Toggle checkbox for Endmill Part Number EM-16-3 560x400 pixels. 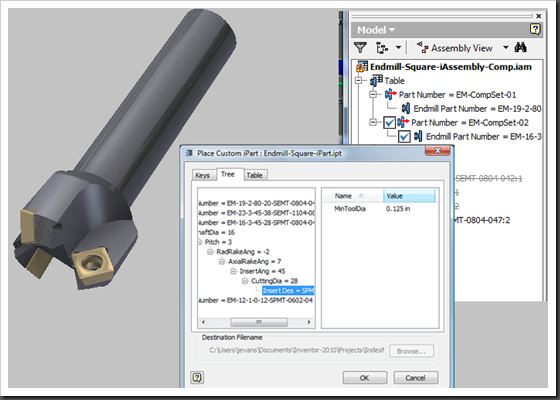coord(404,136)
